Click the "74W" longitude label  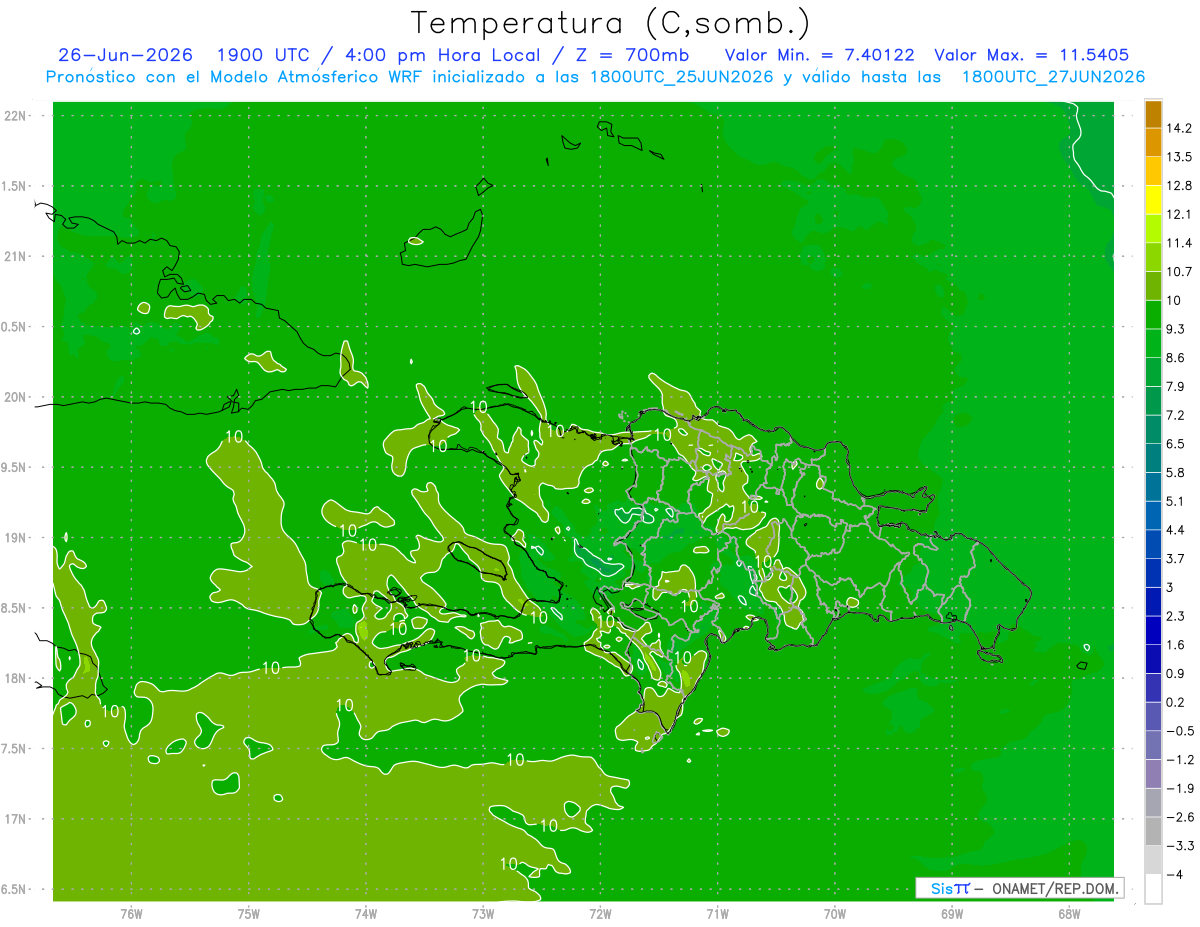click(x=365, y=914)
